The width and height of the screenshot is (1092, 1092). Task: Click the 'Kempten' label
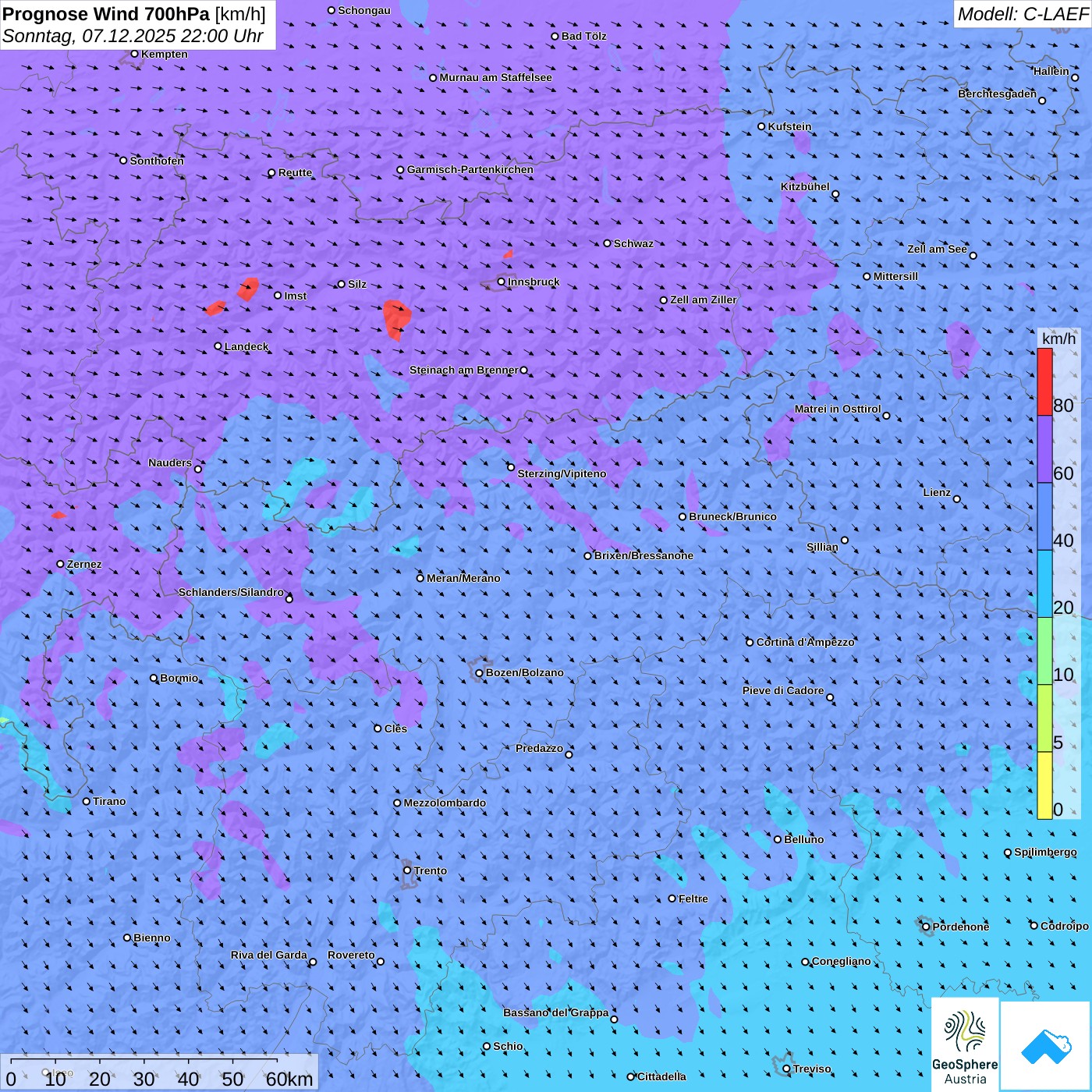pos(164,54)
